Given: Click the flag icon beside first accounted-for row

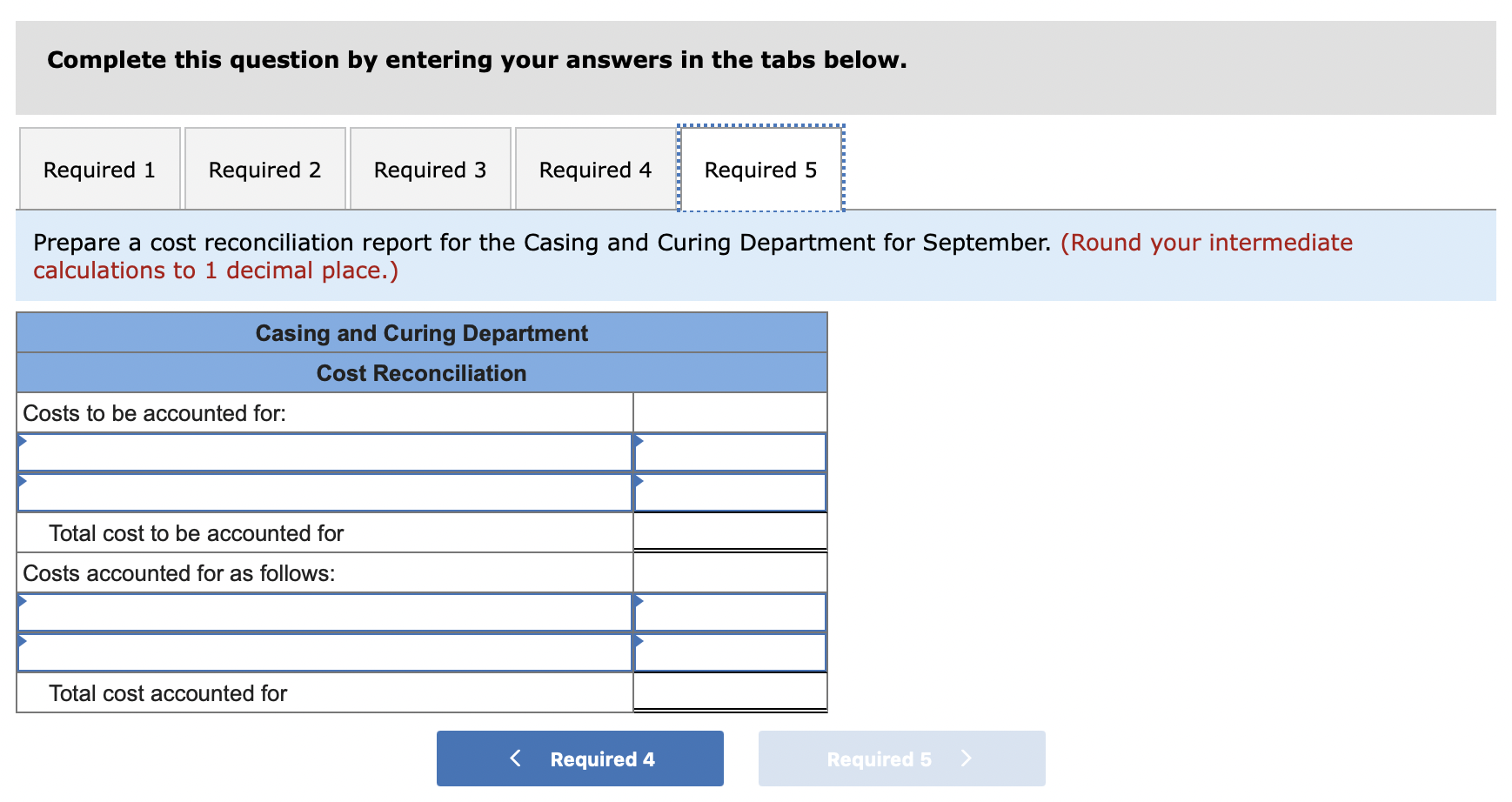Looking at the screenshot, I should tap(23, 602).
